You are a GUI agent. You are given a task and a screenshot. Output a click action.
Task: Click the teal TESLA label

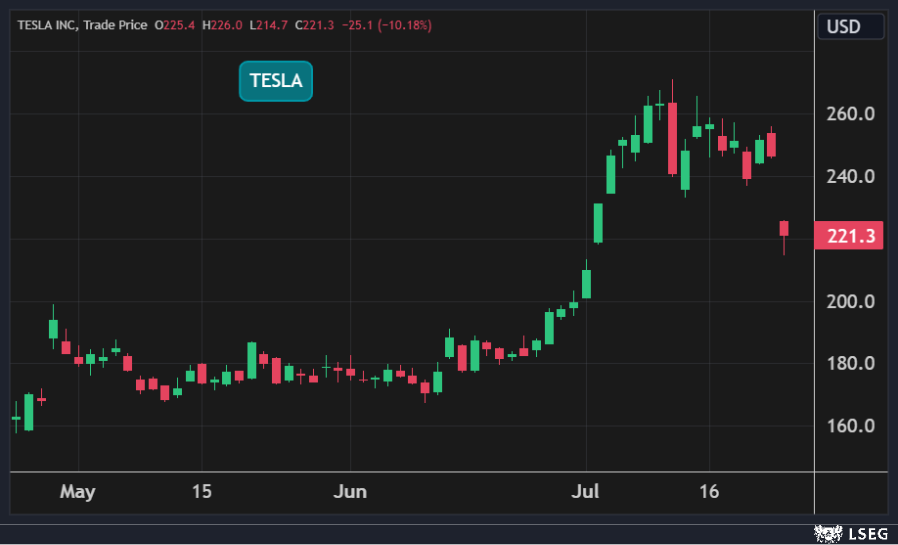(x=276, y=81)
